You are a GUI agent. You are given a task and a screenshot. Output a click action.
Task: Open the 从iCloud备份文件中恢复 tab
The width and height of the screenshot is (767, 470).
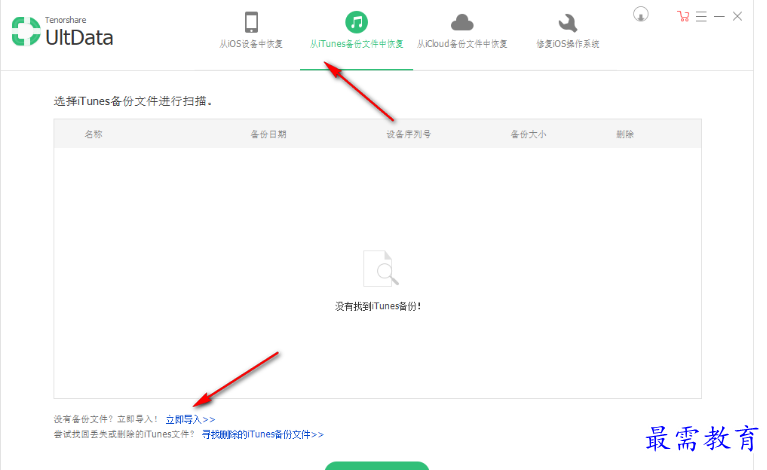pos(462,44)
